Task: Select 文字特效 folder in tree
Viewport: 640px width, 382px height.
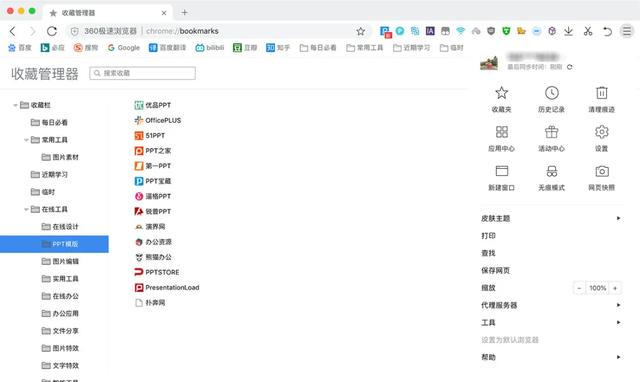Action: coord(60,365)
